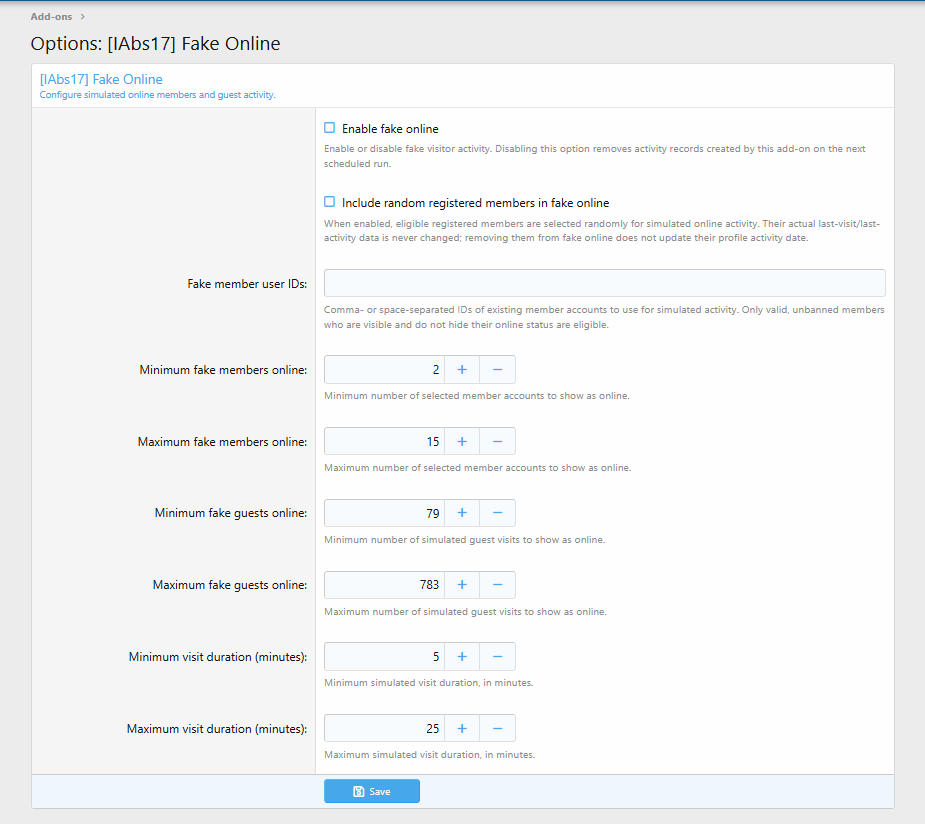925x824 pixels.
Task: Increase Maximum visit duration minutes
Action: click(x=462, y=729)
